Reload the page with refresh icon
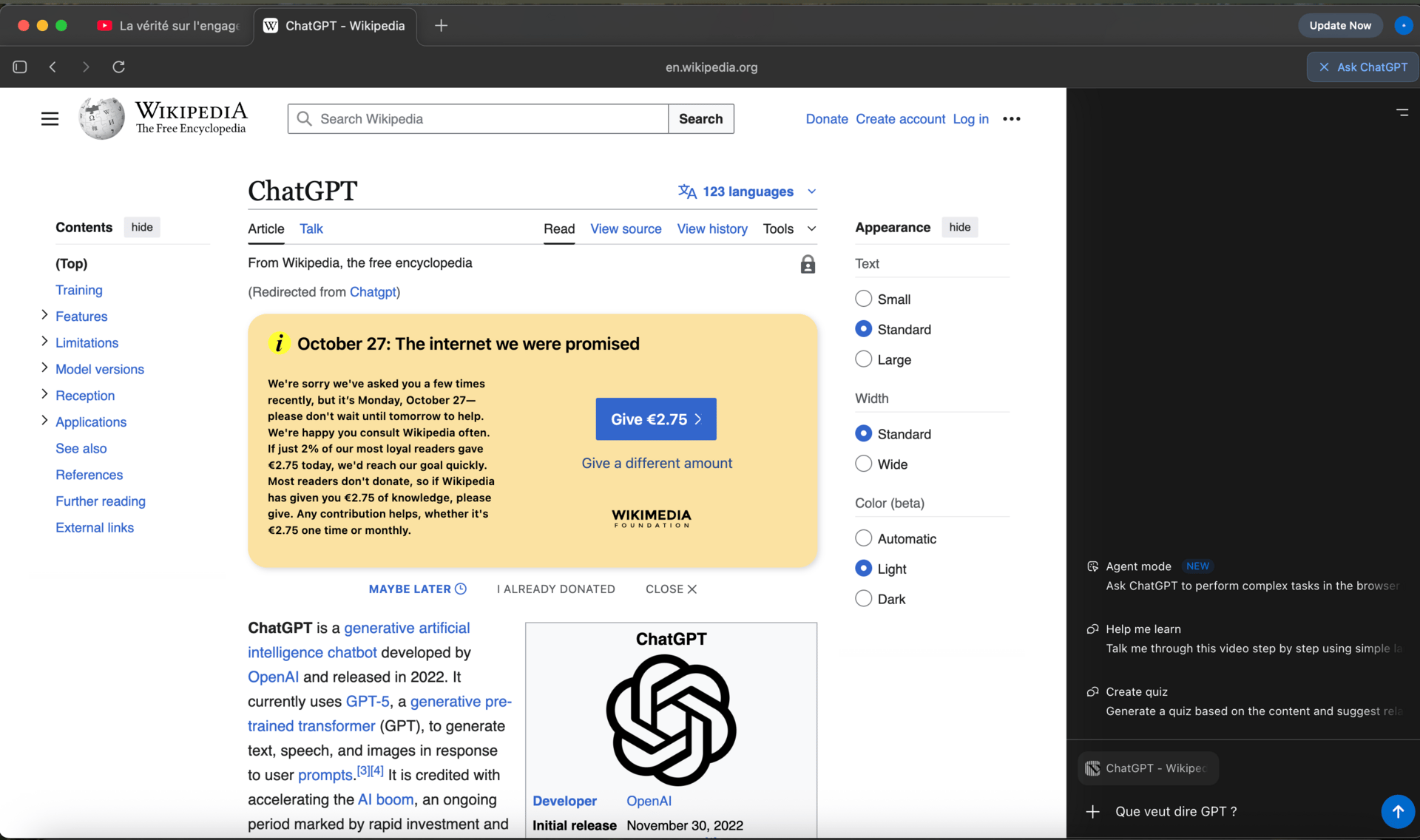This screenshot has width=1420, height=840. 118,67
